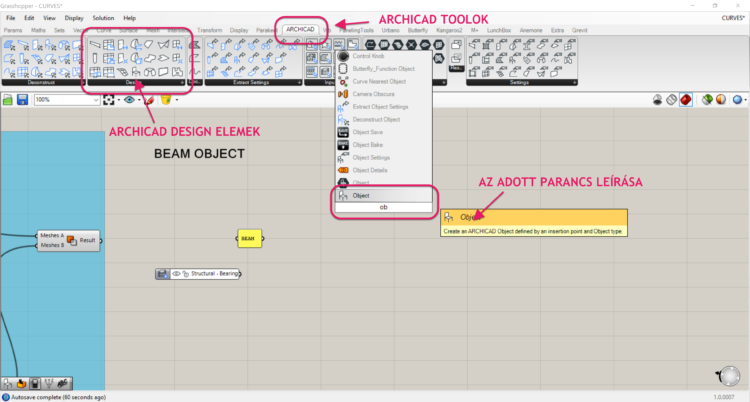This screenshot has width=750, height=402.
Task: Open the blue sphere preview color option
Action: pyautogui.click(x=737, y=100)
